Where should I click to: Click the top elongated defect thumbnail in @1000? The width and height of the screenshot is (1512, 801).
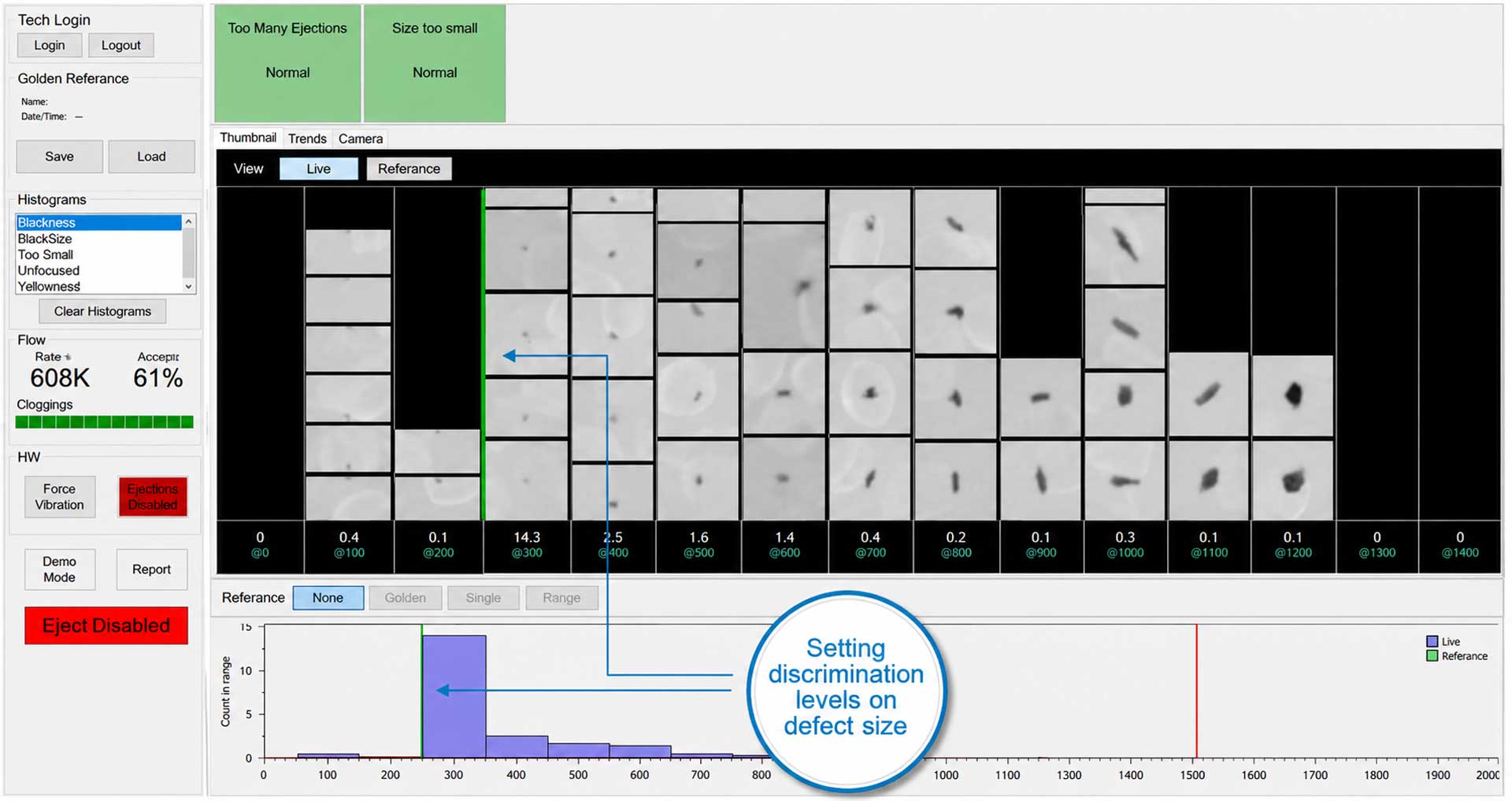click(x=1125, y=245)
